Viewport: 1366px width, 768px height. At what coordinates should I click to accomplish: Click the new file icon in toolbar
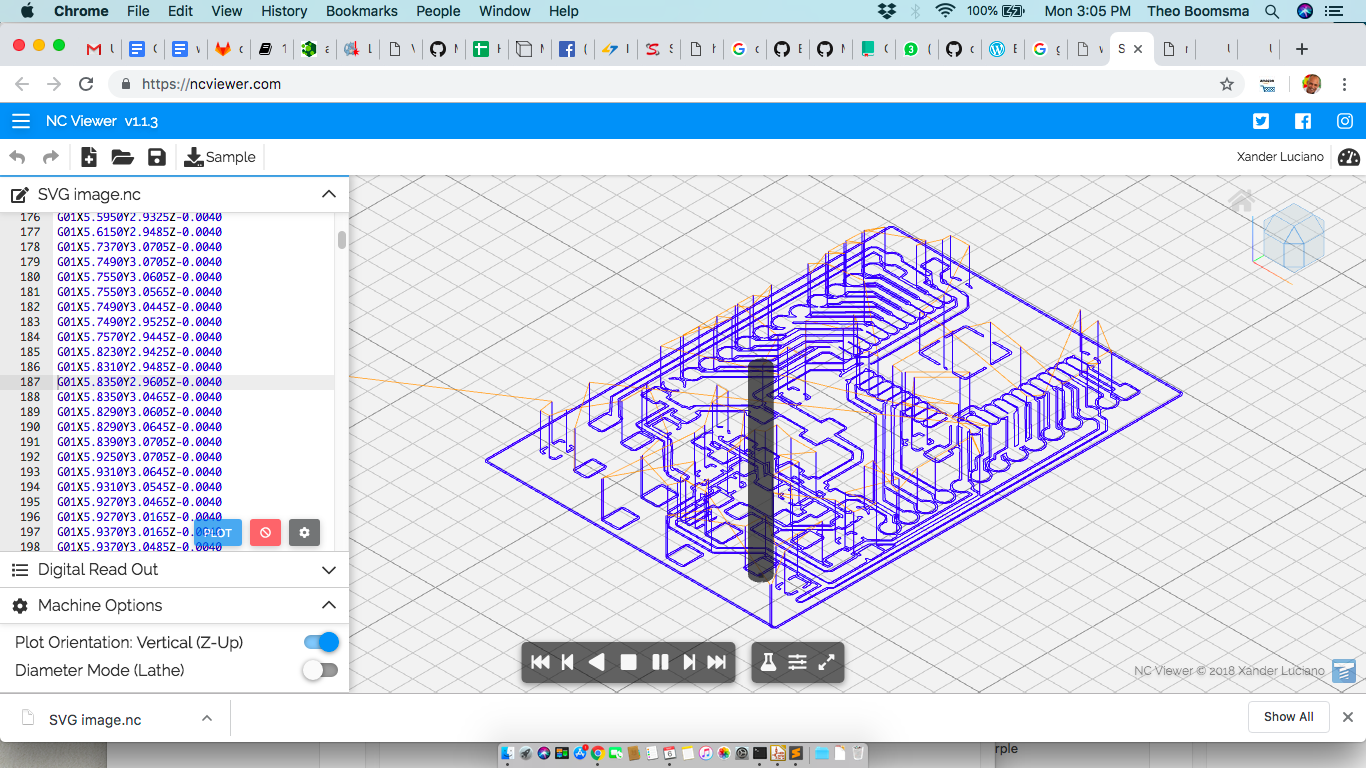click(89, 157)
